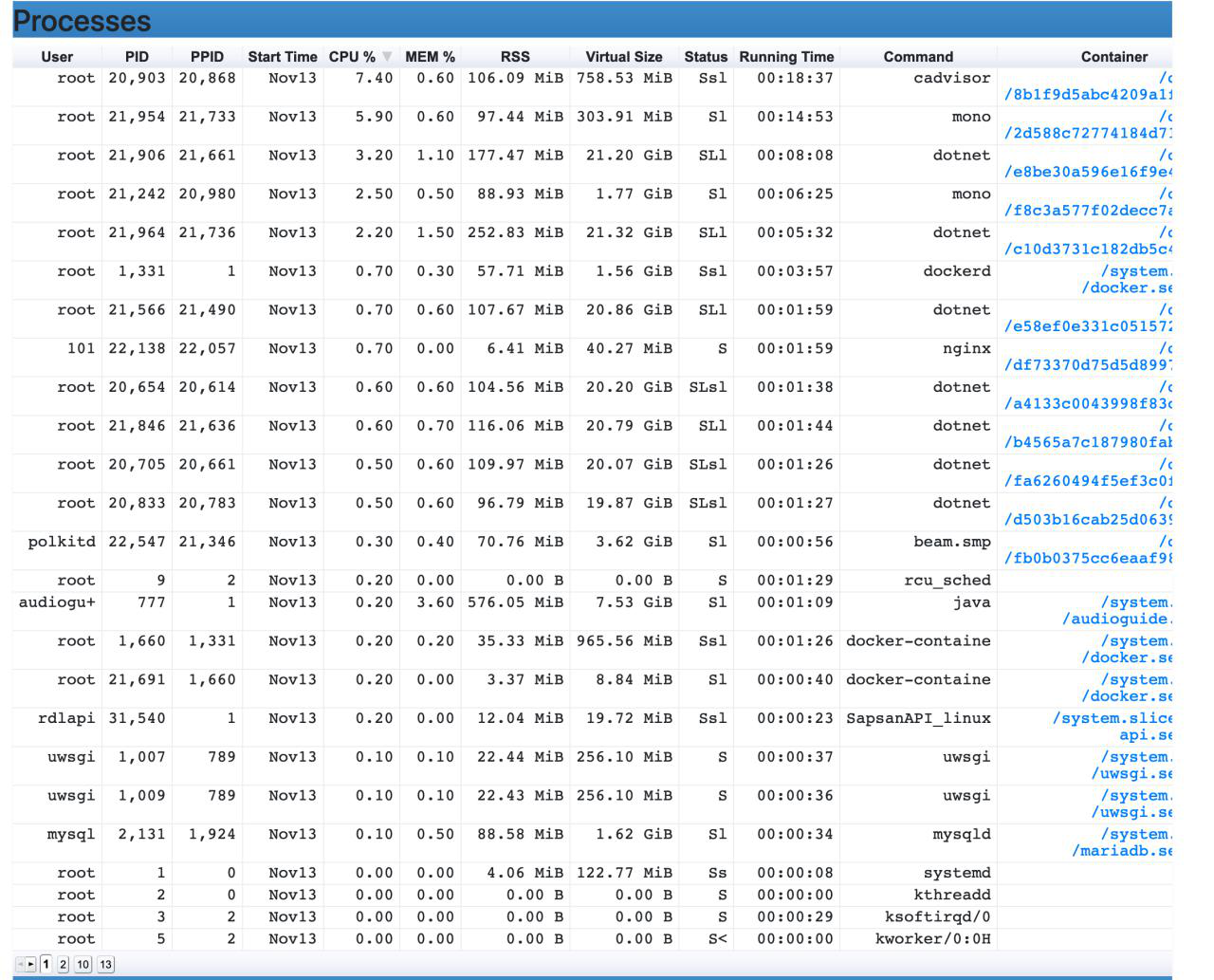
Task: Visit the container link /f8c3a577f02decc7
Action: [1088, 203]
